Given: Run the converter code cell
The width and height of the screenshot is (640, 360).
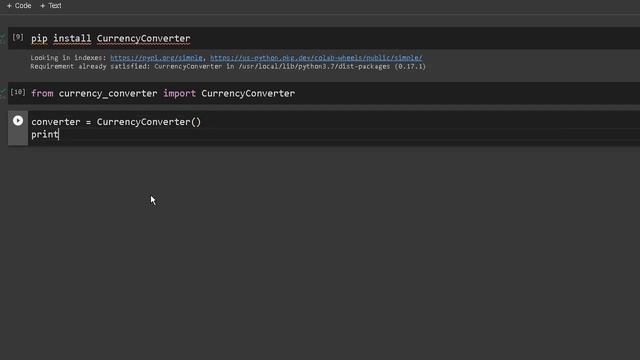Looking at the screenshot, I should tap(18, 121).
